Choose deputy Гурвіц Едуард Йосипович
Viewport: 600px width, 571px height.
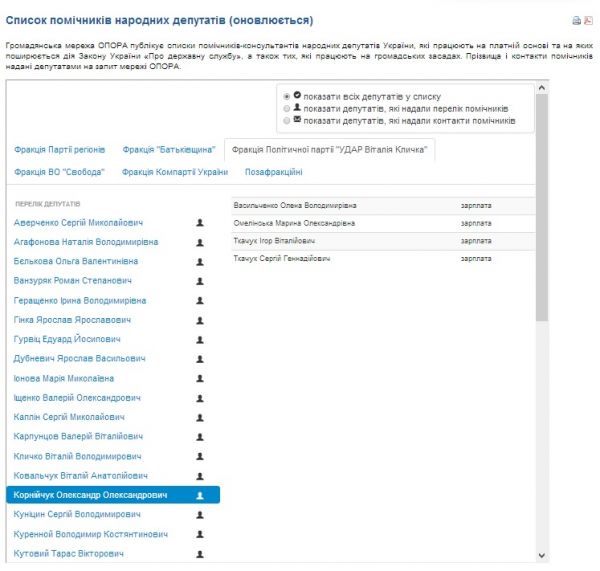[x=67, y=339]
